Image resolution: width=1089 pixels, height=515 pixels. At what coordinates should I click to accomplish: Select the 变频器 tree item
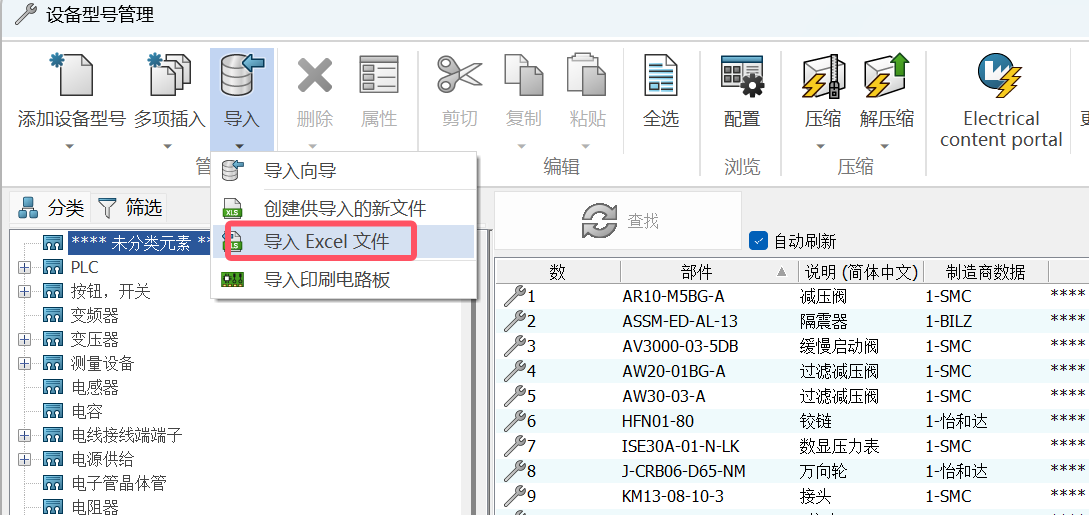tap(94, 315)
